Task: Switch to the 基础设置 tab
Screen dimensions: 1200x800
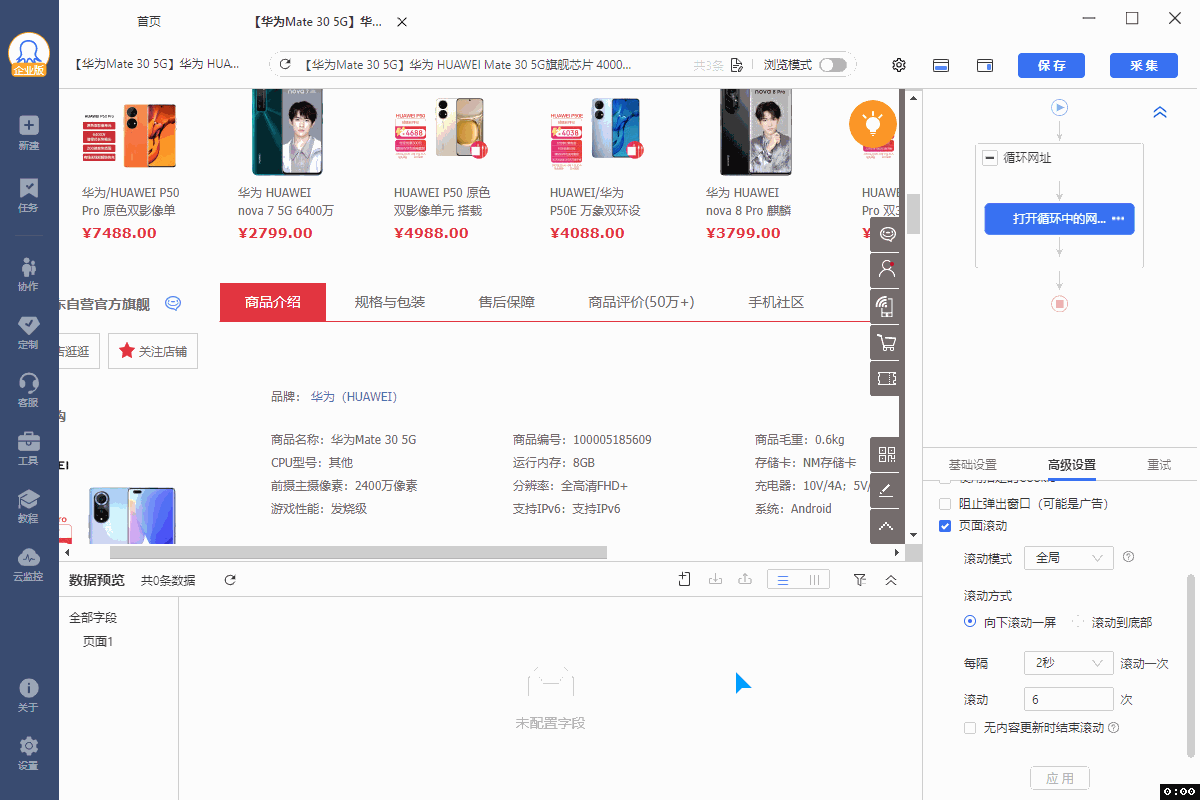Action: pos(972,465)
